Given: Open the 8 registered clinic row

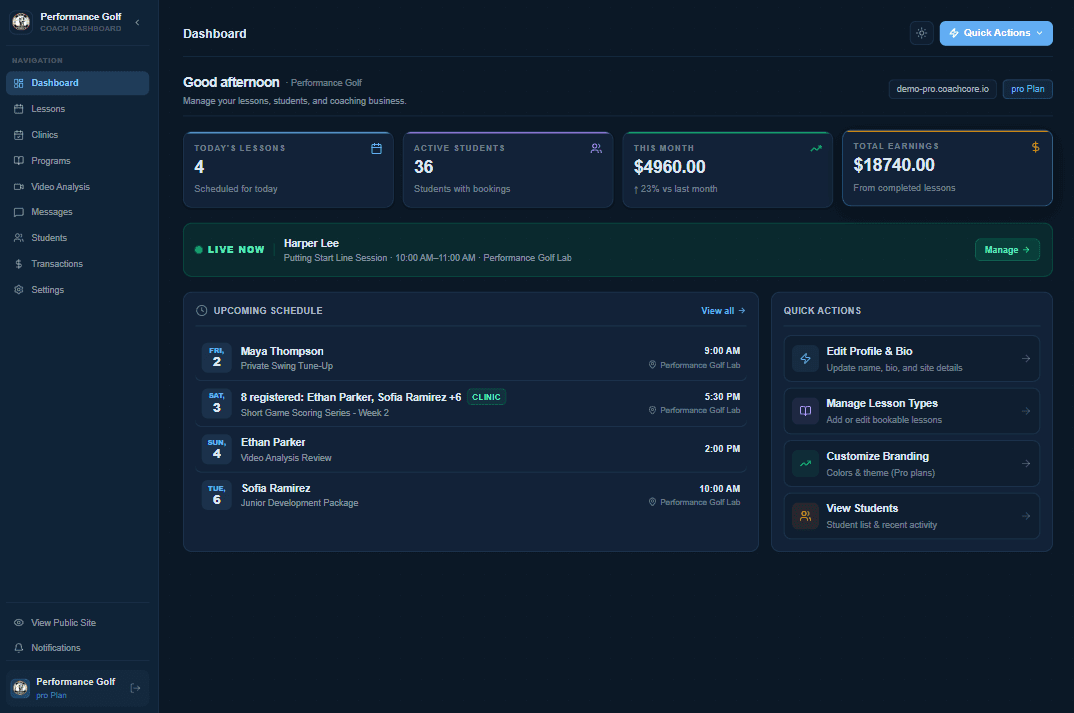Looking at the screenshot, I should (471, 404).
